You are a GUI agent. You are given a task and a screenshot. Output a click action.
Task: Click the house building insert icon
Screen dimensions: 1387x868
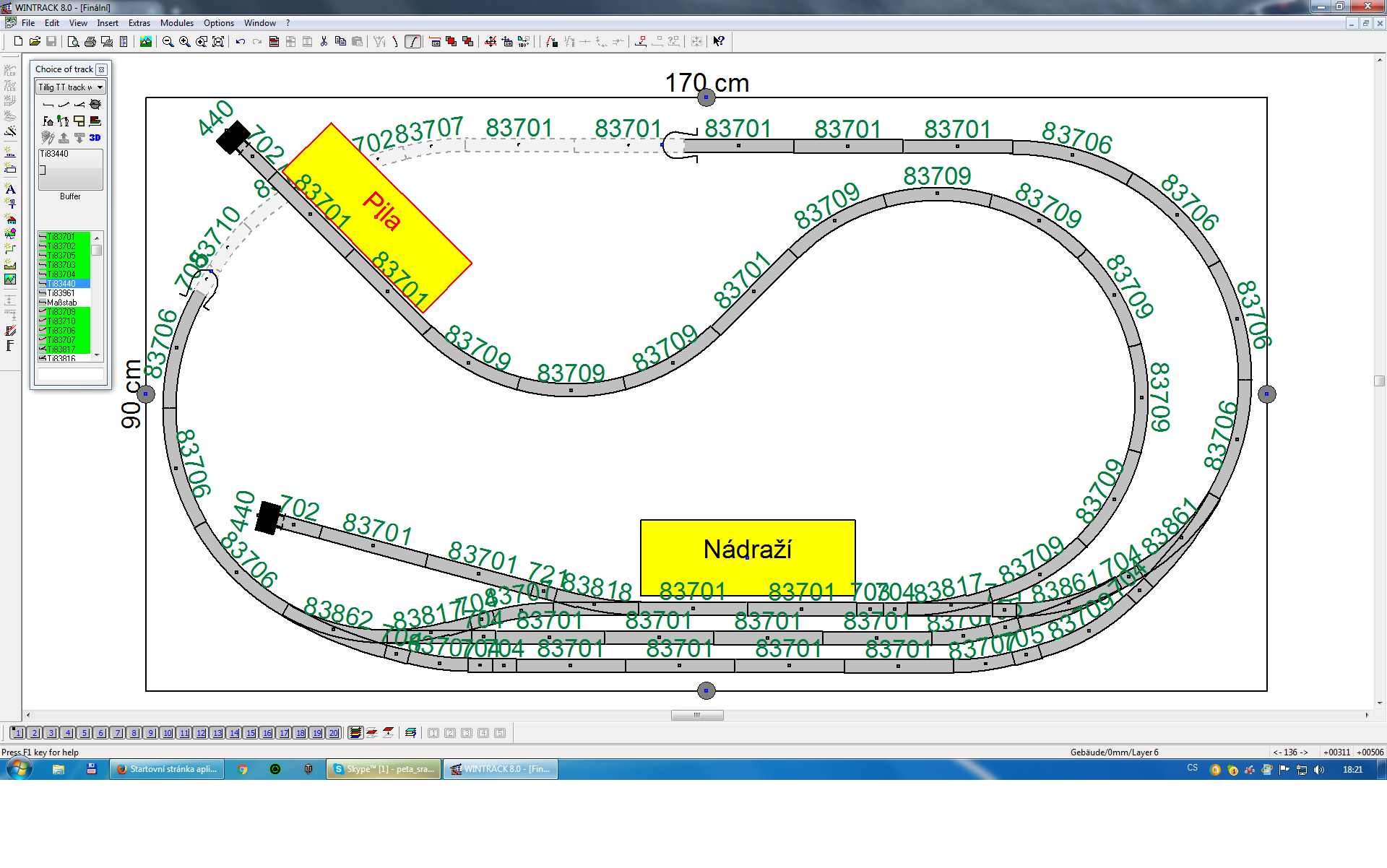click(x=10, y=220)
